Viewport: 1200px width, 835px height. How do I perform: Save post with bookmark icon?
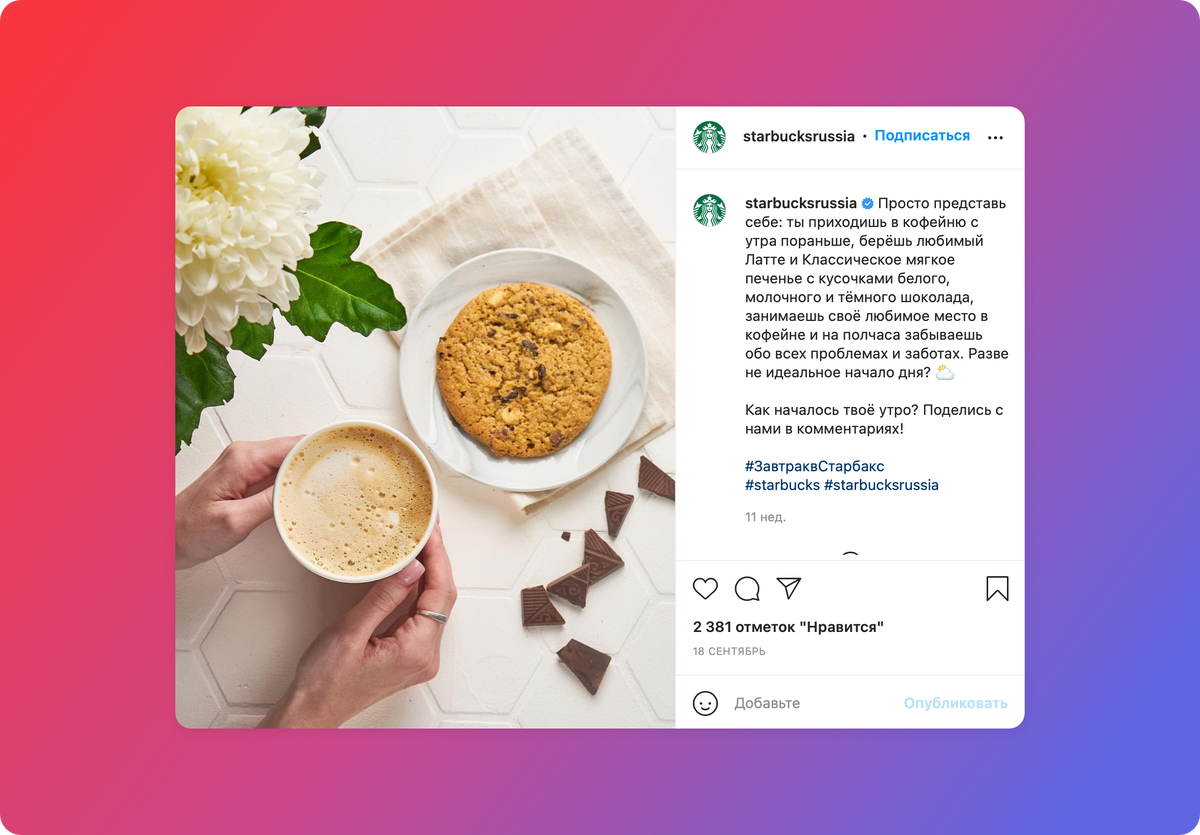pos(997,588)
